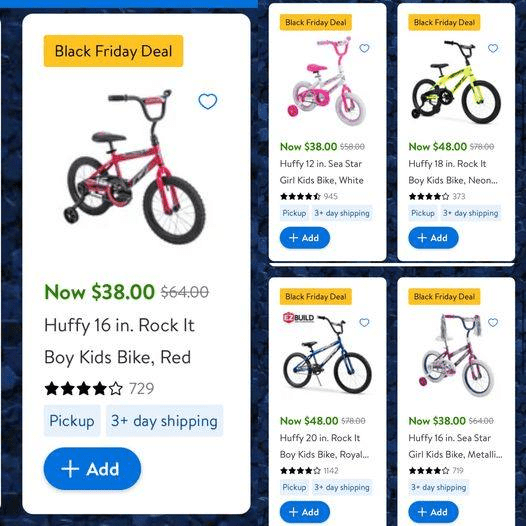This screenshot has height=526, width=526.
Task: Open the Huffy 16 in. Rock It Red title link
Action: pyautogui.click(x=119, y=341)
